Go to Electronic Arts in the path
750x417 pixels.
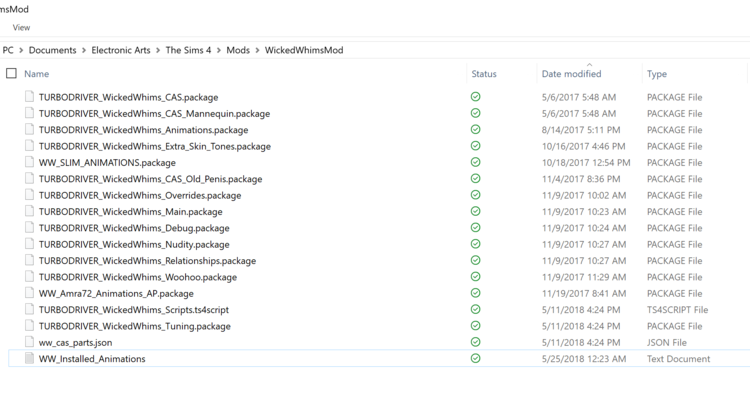121,50
